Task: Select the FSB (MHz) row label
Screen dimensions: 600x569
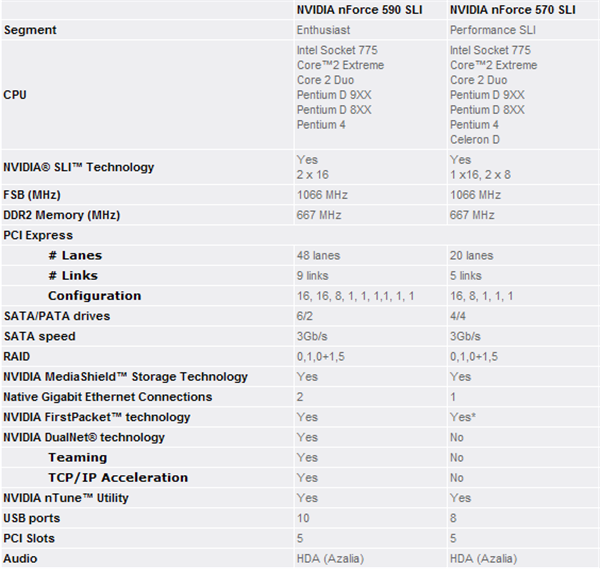Action: (x=32, y=195)
